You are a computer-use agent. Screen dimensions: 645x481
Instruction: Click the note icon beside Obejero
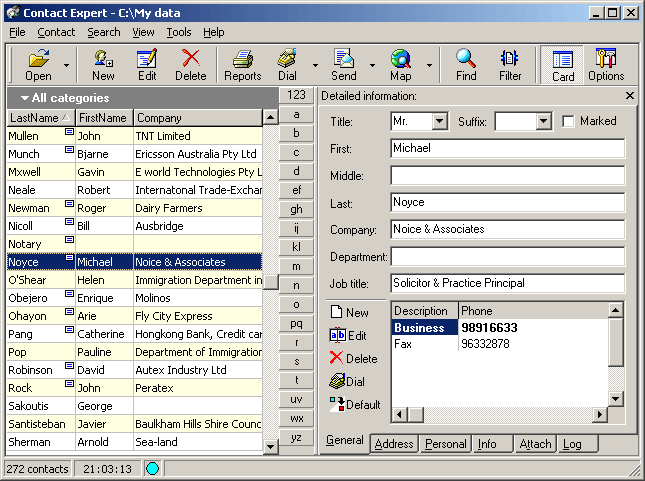(x=70, y=294)
